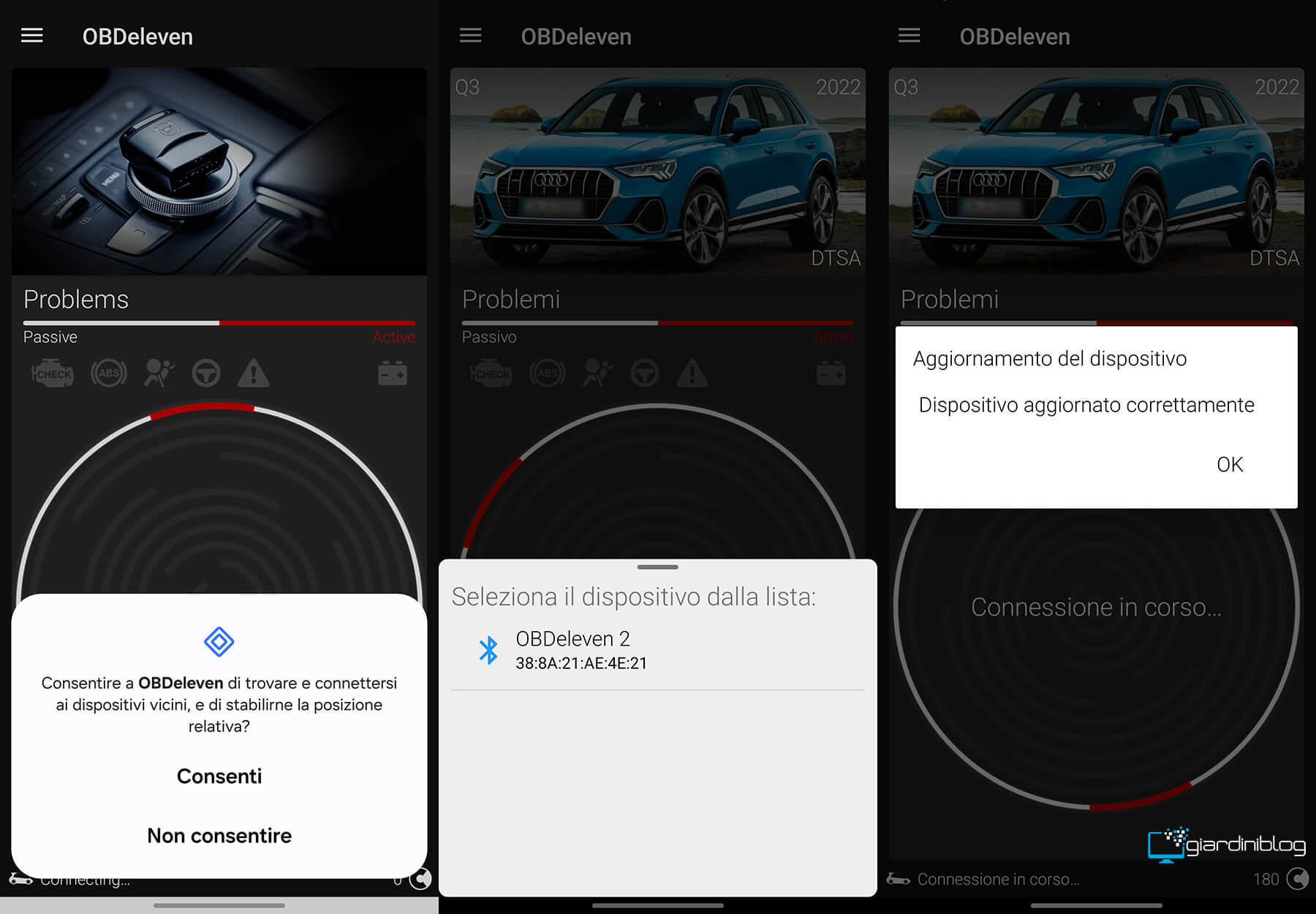This screenshot has width=1316, height=914.
Task: Tap Problems heading in left screen
Action: click(76, 299)
